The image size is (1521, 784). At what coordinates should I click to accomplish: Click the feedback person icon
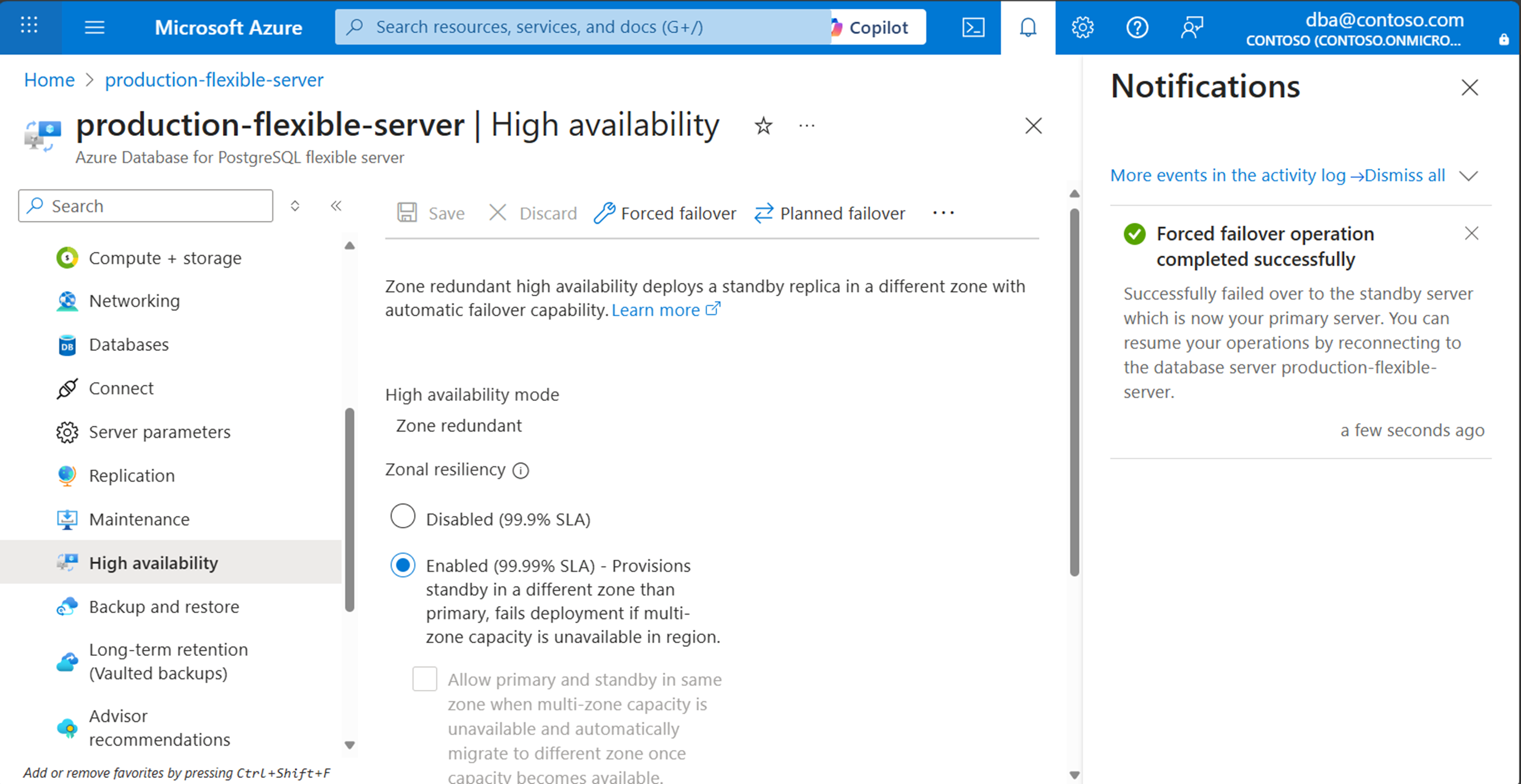pyautogui.click(x=1191, y=27)
